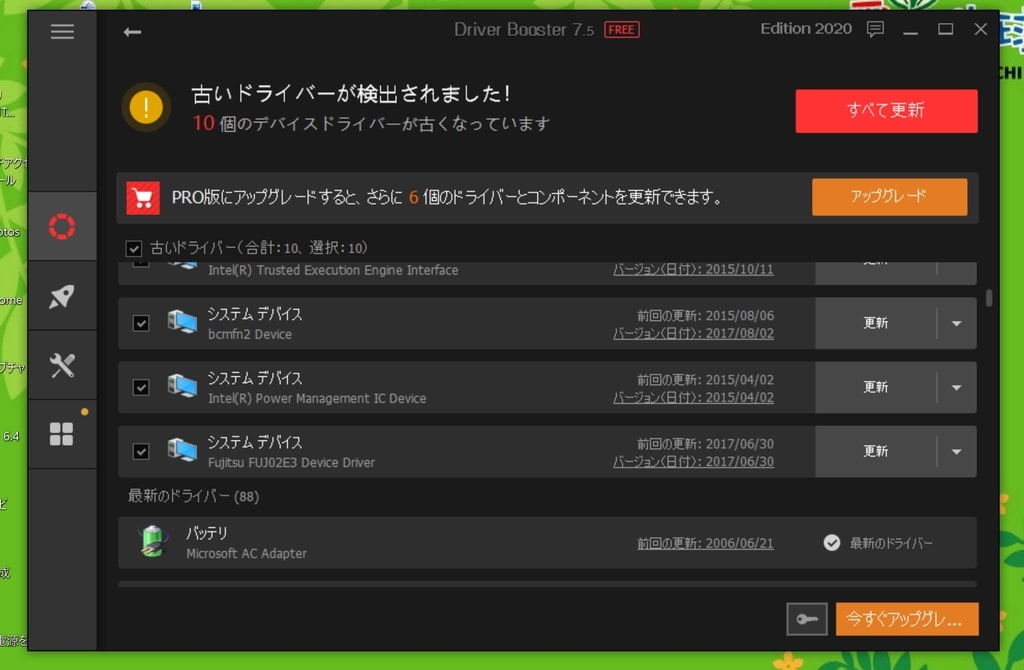Click the 前回の更新: 2015/08/06 text
The height and width of the screenshot is (670, 1024).
point(705,315)
